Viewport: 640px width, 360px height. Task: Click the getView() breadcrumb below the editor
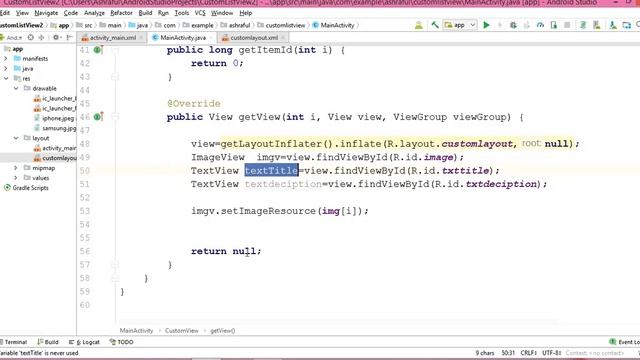pyautogui.click(x=222, y=331)
